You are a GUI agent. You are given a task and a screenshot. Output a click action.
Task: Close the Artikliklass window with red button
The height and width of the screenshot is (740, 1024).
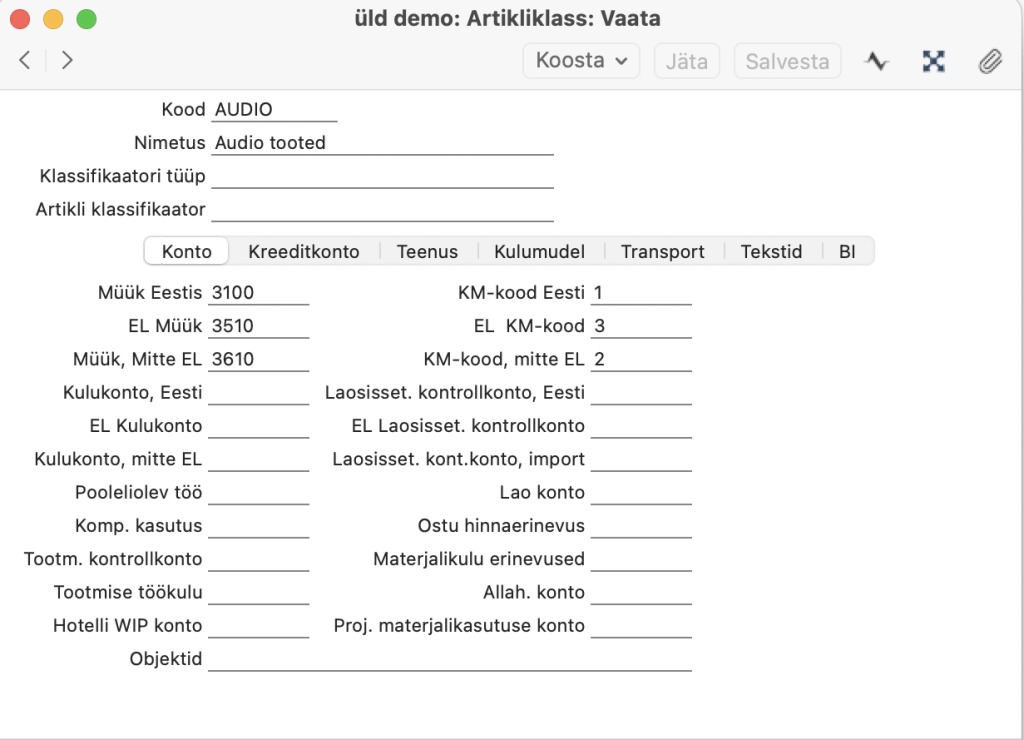click(20, 19)
